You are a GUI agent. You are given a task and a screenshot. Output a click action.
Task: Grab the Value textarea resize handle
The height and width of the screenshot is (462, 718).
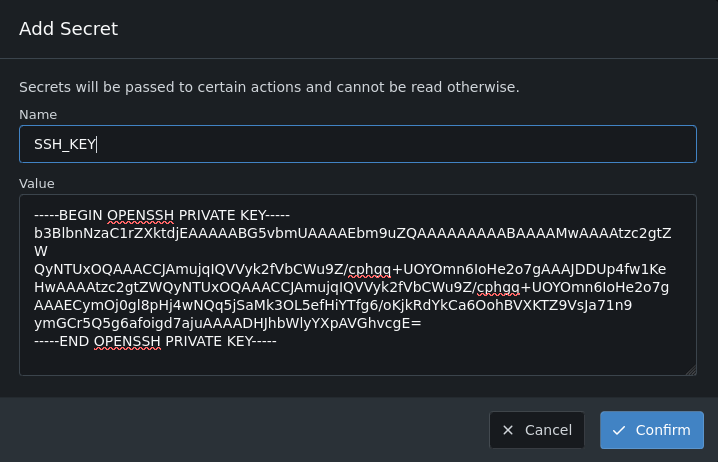(x=690, y=369)
